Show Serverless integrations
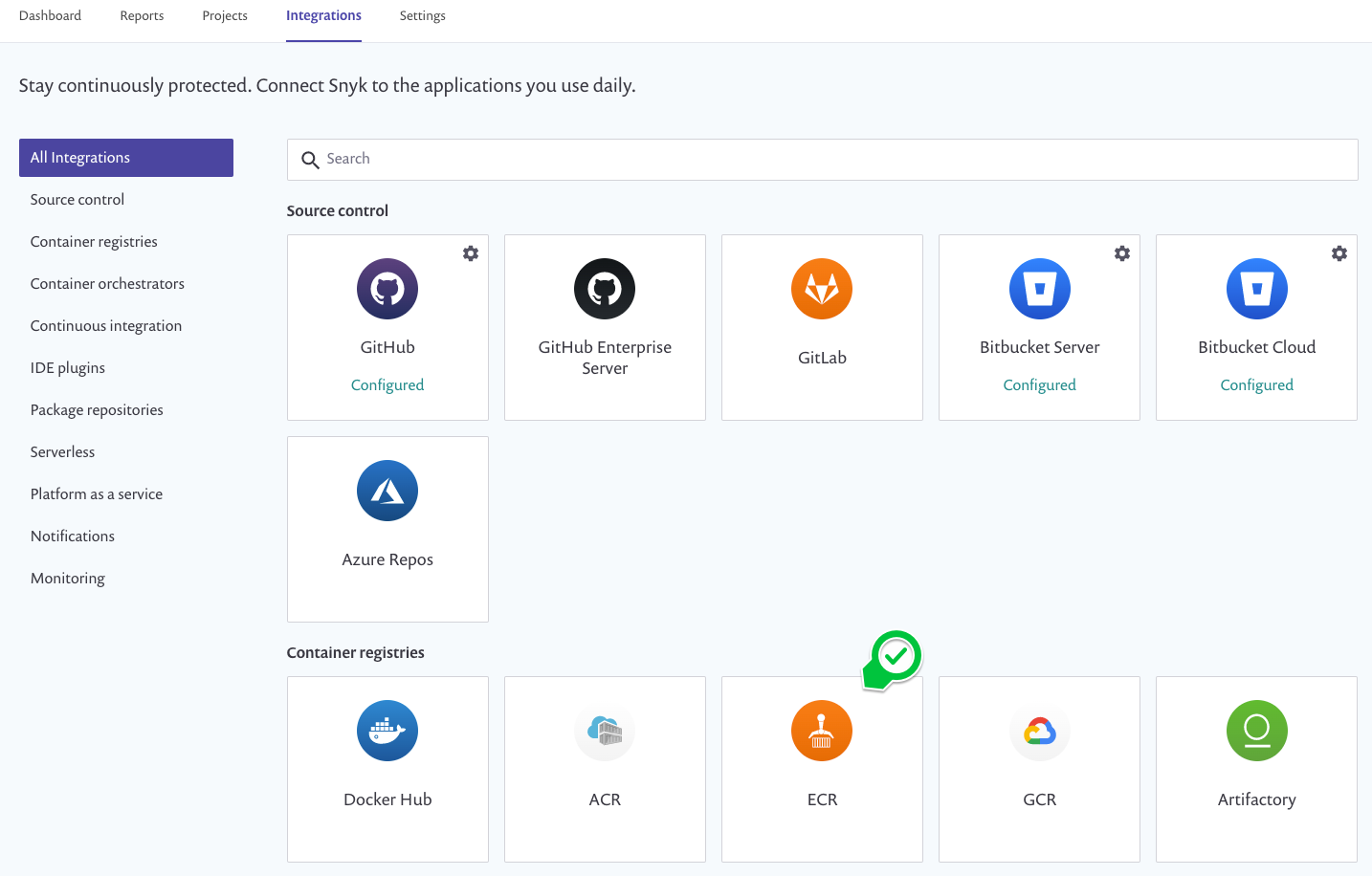Image resolution: width=1372 pixels, height=876 pixels. [62, 452]
